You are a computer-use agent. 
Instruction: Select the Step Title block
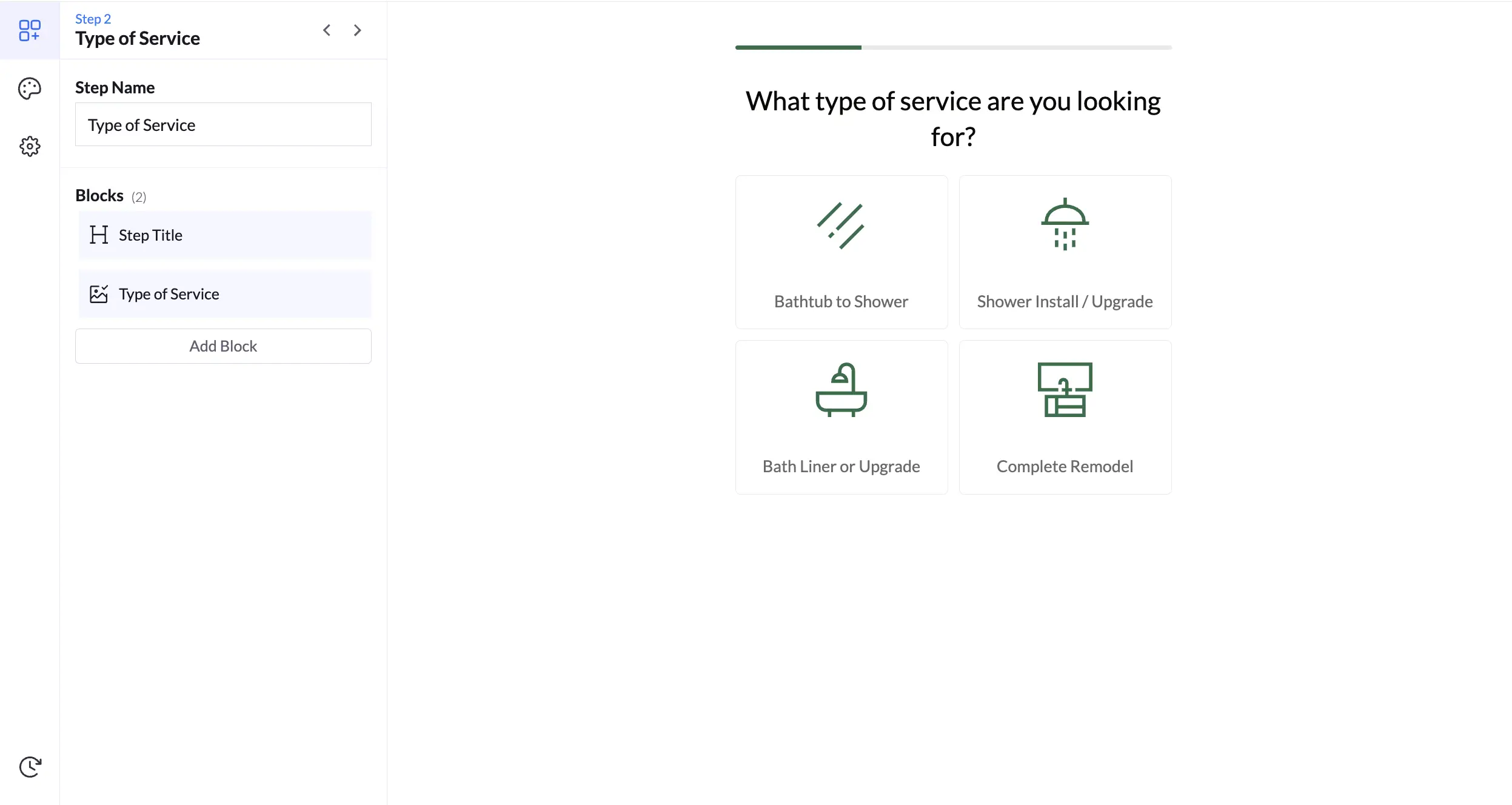click(x=225, y=235)
